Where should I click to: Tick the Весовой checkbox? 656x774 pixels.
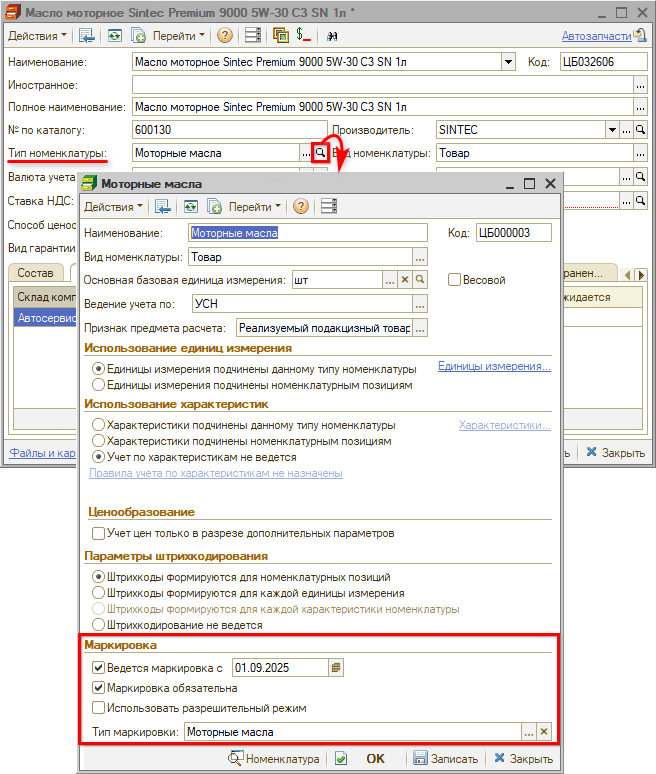454,281
